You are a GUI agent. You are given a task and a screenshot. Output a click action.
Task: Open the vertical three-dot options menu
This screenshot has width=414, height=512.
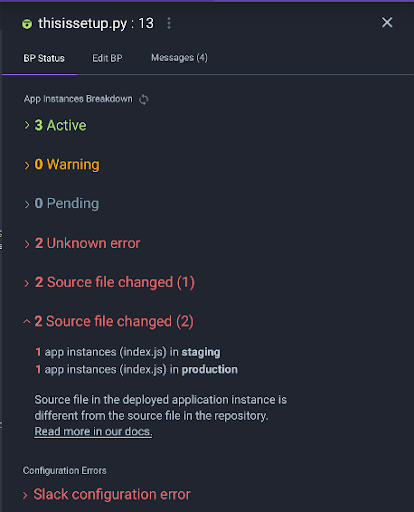[x=169, y=23]
